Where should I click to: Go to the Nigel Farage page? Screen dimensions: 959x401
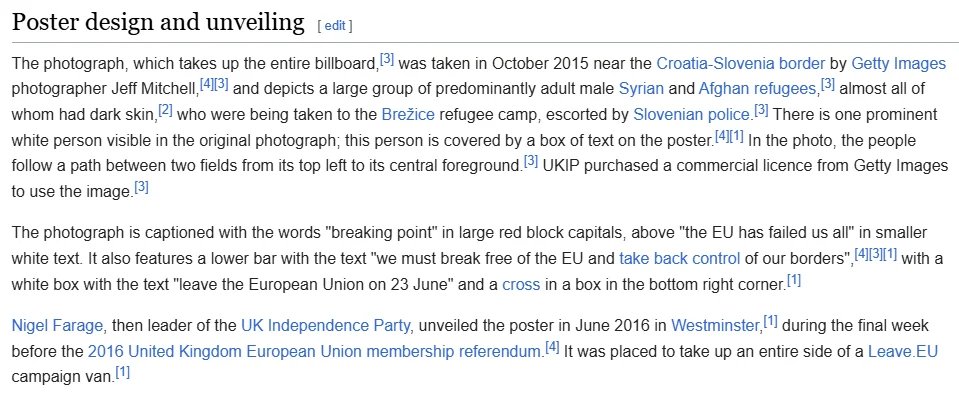[57, 326]
